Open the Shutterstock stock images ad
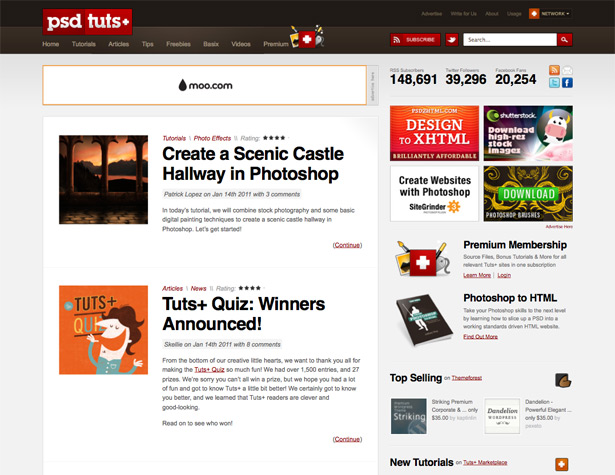Viewport: 615px width, 475px height. pyautogui.click(x=528, y=133)
